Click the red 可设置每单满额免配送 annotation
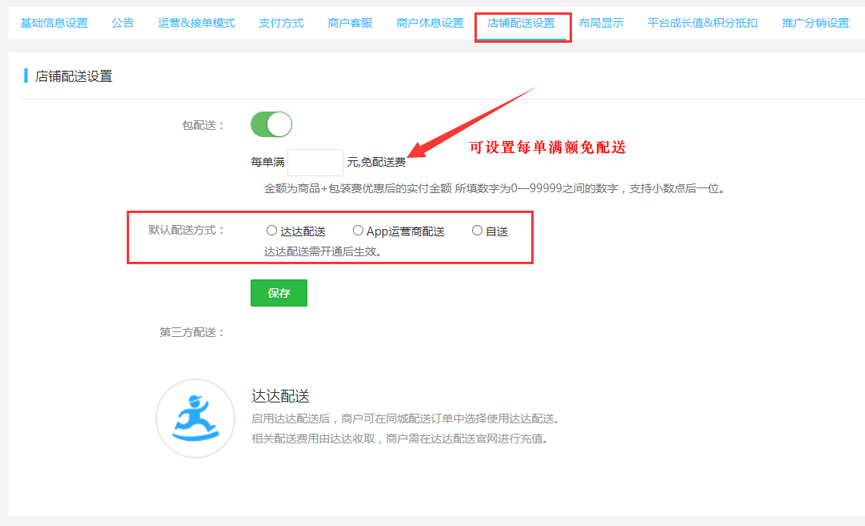Image resolution: width=865 pixels, height=526 pixels. [548, 147]
